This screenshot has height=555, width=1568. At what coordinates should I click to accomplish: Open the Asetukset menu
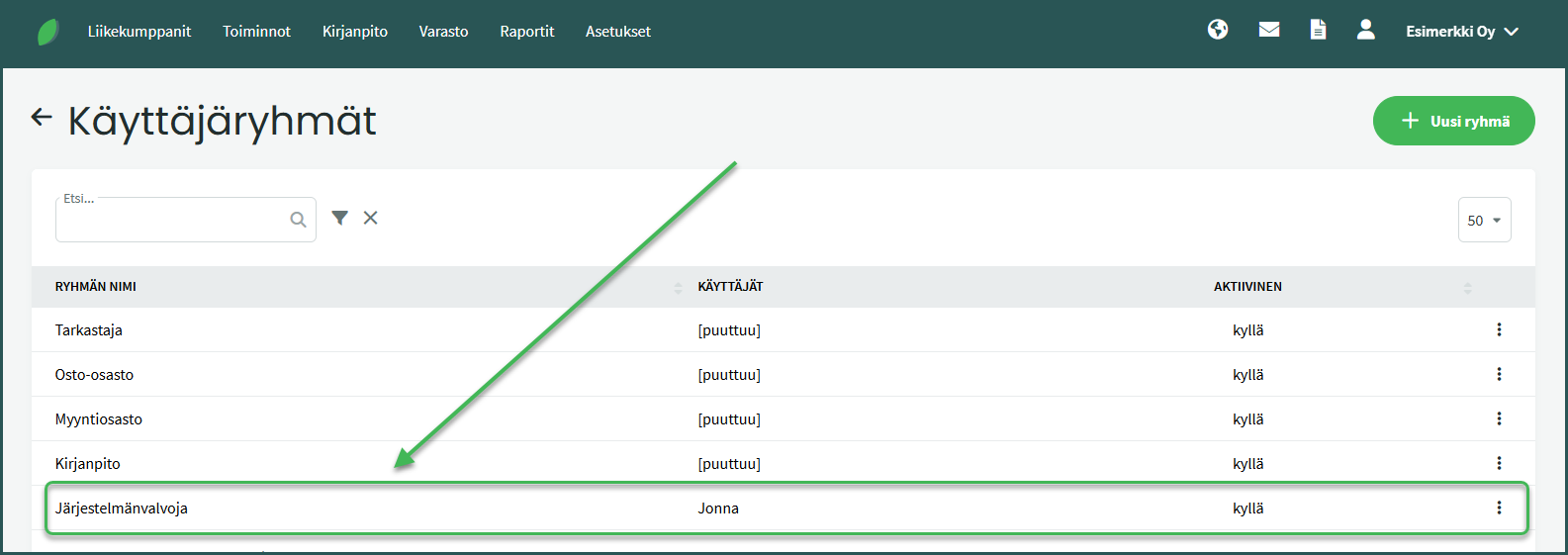(x=617, y=32)
